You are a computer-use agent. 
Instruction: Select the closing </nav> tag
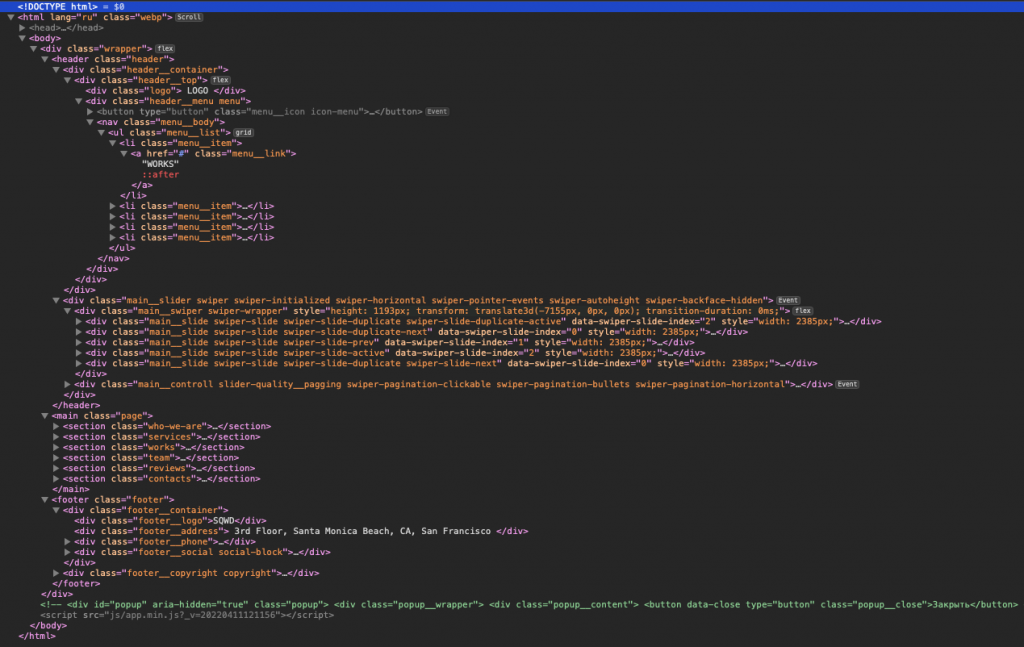[x=113, y=258]
